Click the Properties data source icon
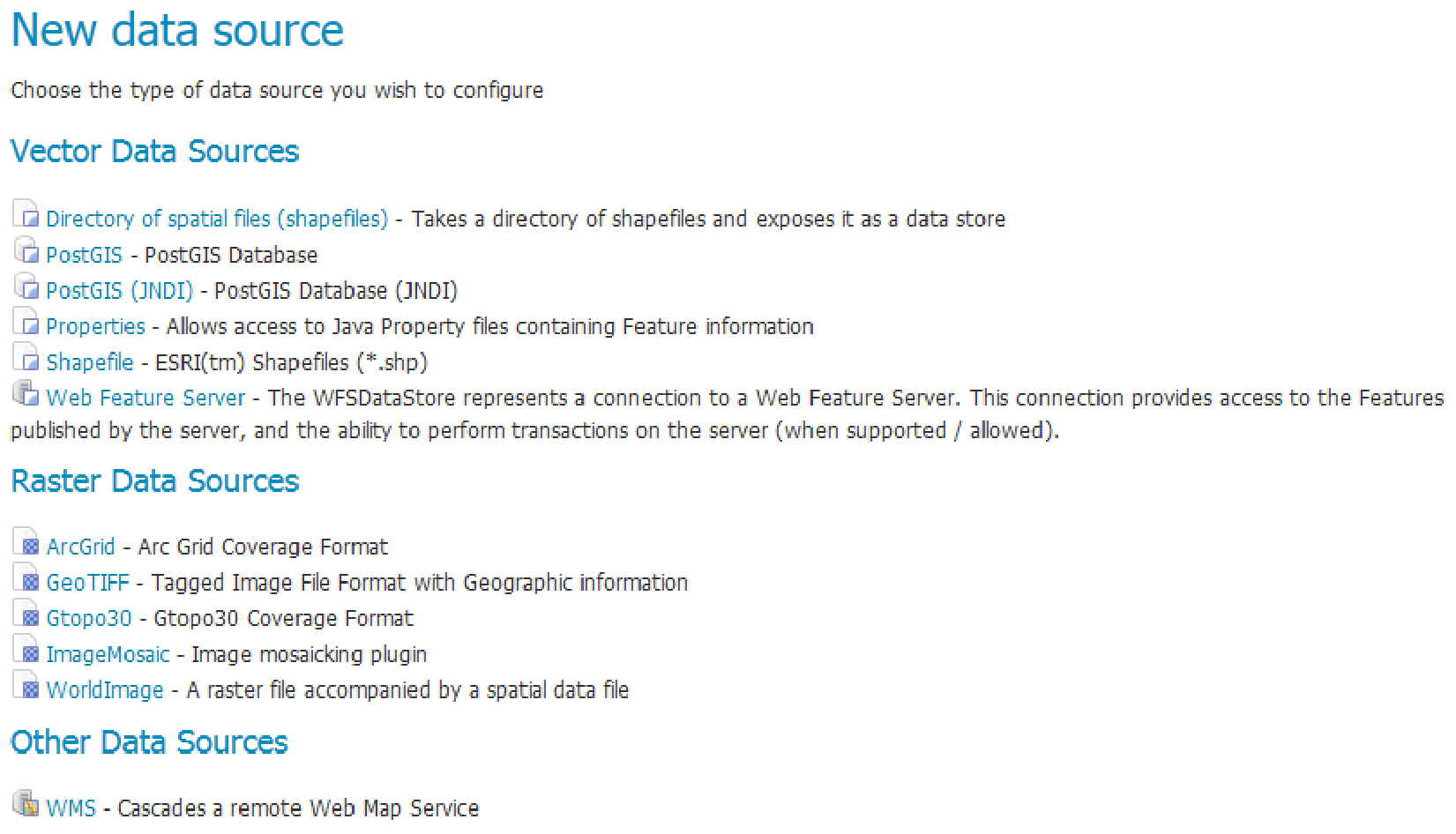1456x834 pixels. [x=26, y=323]
